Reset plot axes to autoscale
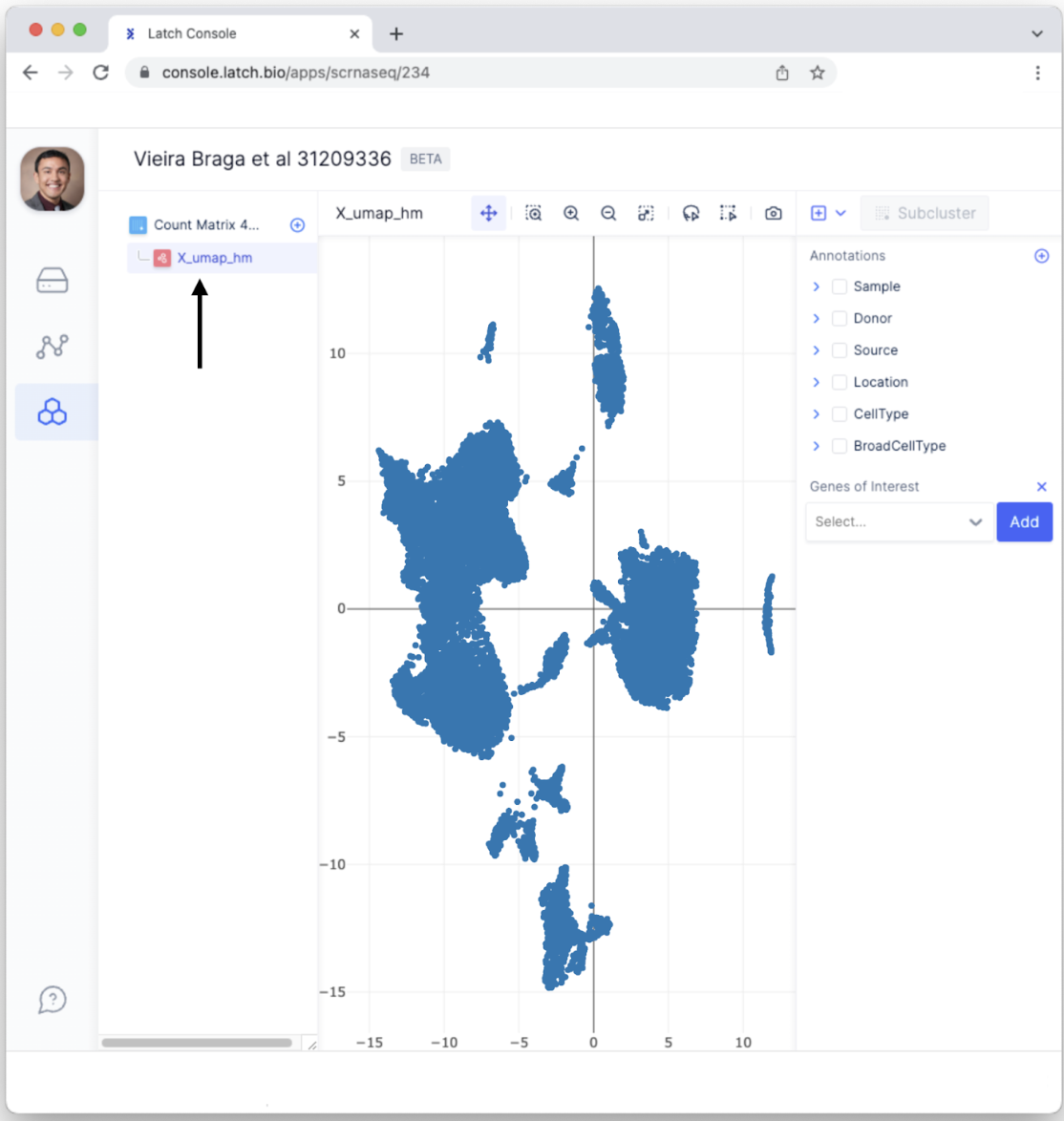Image resolution: width=1064 pixels, height=1121 pixels. tap(646, 213)
